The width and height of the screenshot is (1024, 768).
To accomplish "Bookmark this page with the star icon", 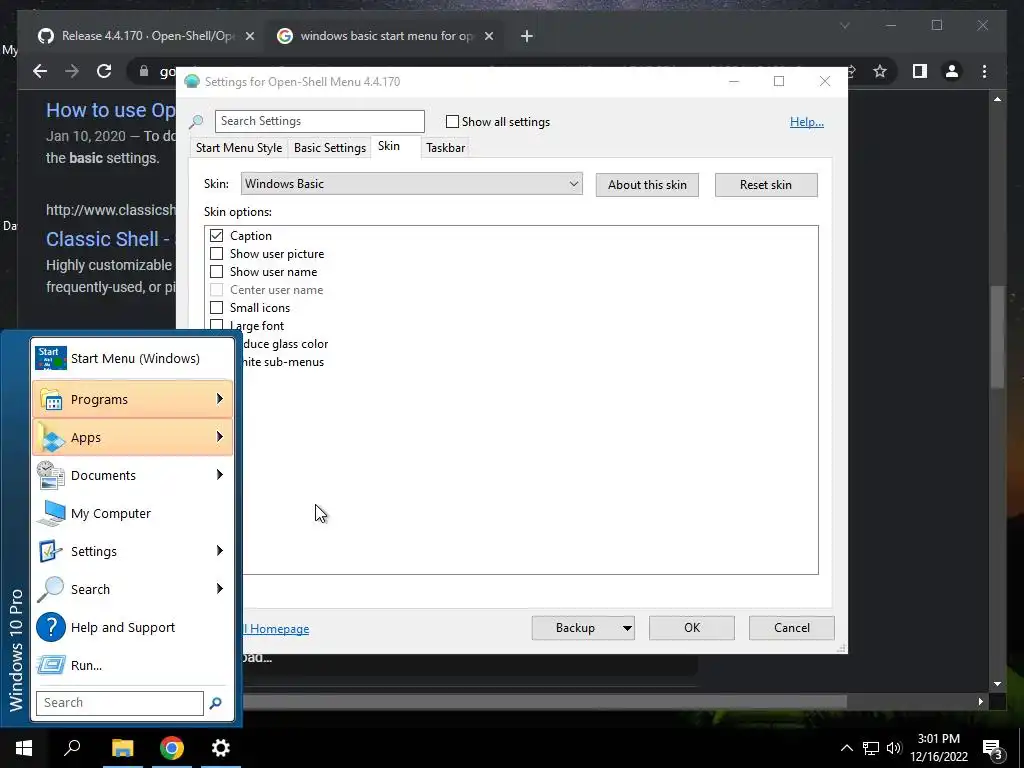I will tap(880, 71).
